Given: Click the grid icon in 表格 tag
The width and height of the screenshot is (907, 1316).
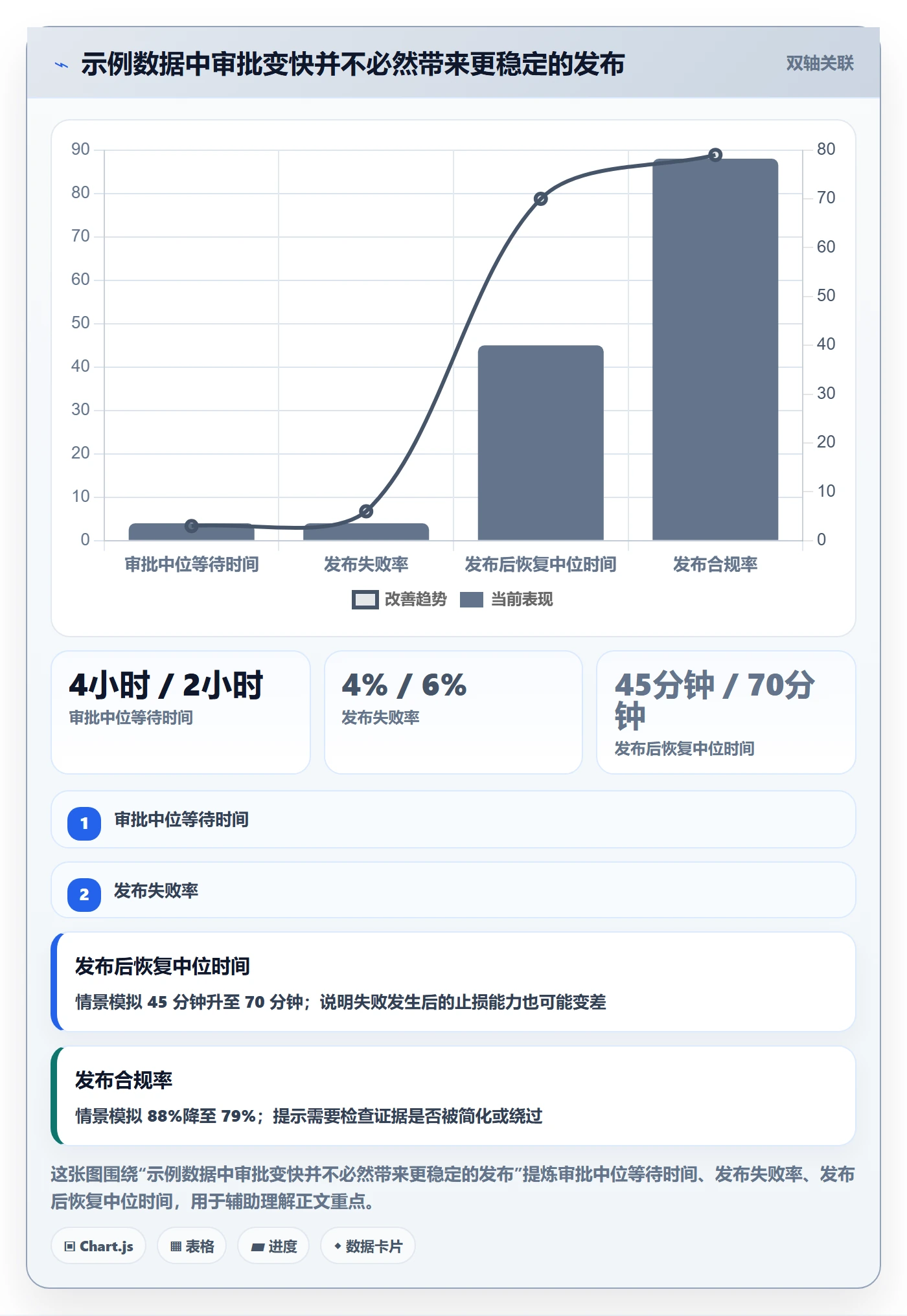Looking at the screenshot, I should (x=176, y=1247).
